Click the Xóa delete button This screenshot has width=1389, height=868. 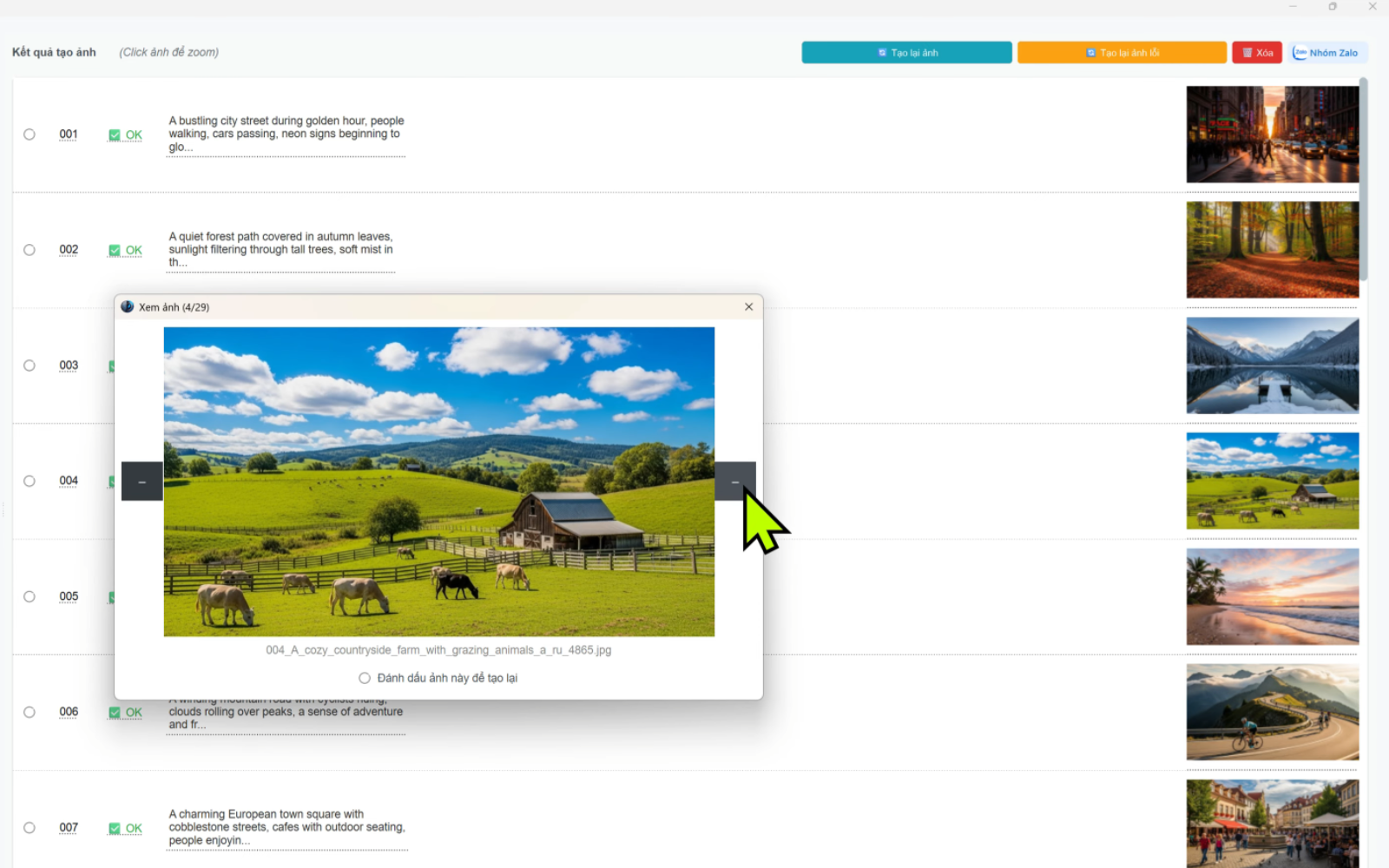[x=1256, y=53]
